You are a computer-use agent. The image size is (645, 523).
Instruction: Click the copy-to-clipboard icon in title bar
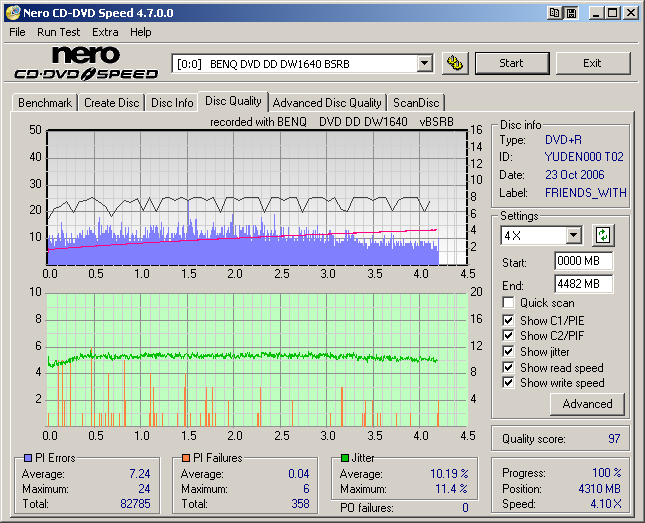coord(555,13)
